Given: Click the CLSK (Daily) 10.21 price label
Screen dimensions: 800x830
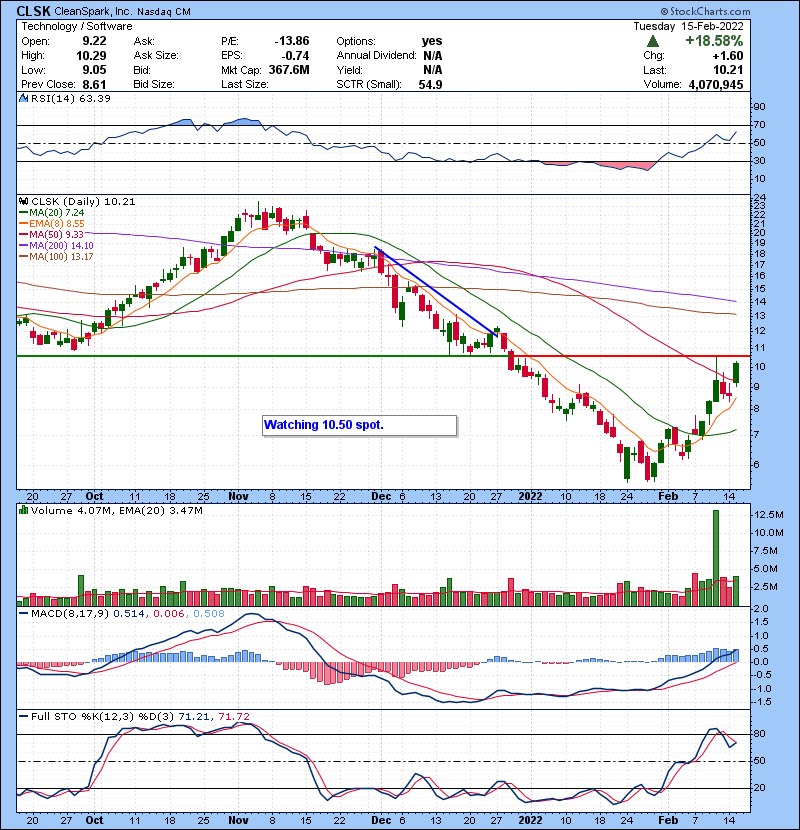Looking at the screenshot, I should coord(83,202).
